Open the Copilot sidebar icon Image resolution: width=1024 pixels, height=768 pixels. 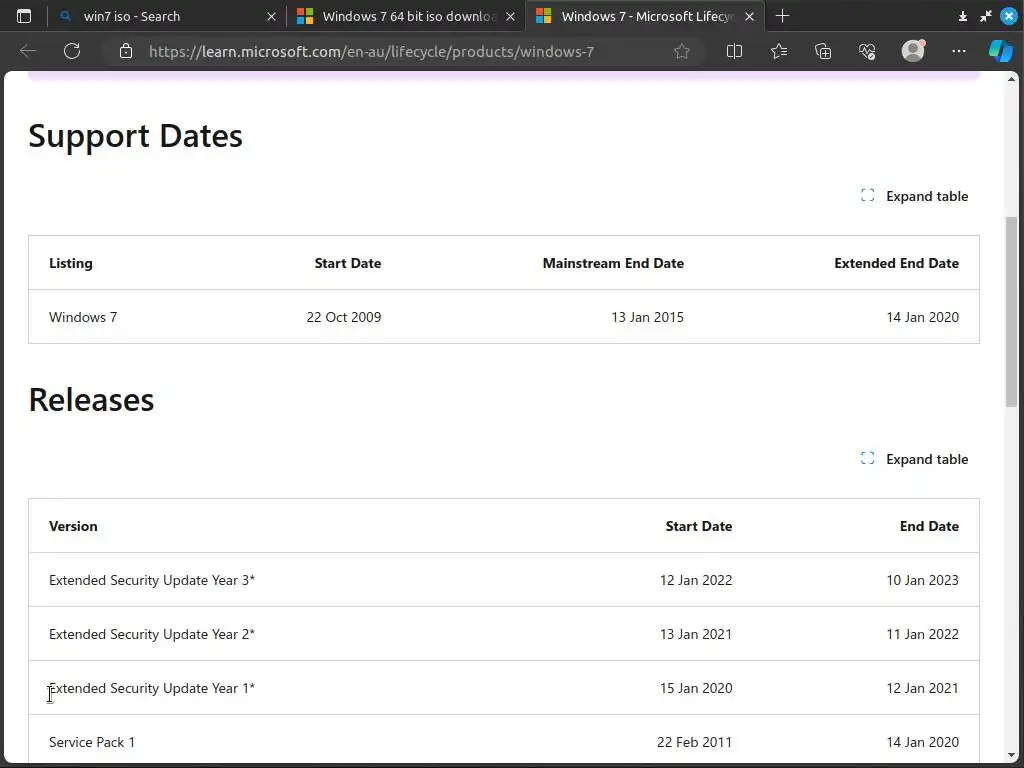coord(1000,51)
